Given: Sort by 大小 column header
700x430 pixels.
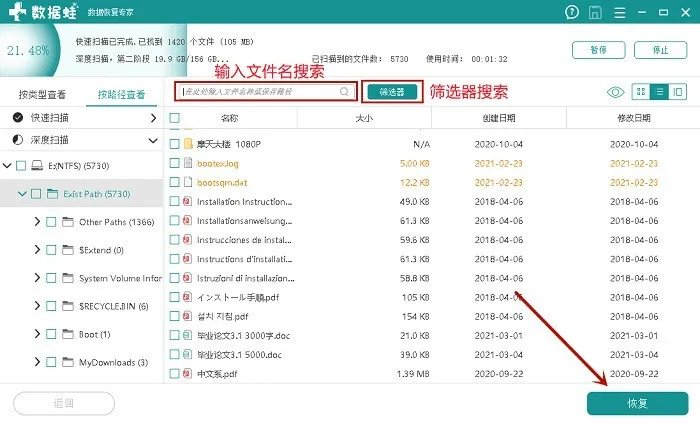Looking at the screenshot, I should point(364,118).
